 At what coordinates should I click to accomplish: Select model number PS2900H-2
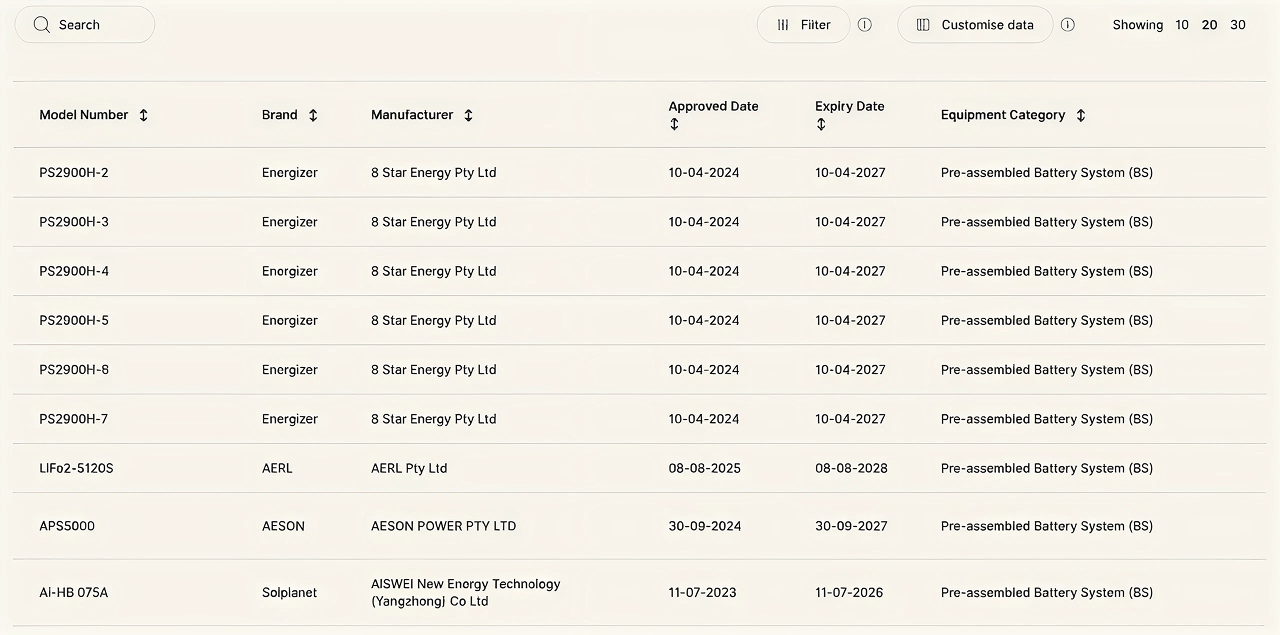(x=74, y=173)
